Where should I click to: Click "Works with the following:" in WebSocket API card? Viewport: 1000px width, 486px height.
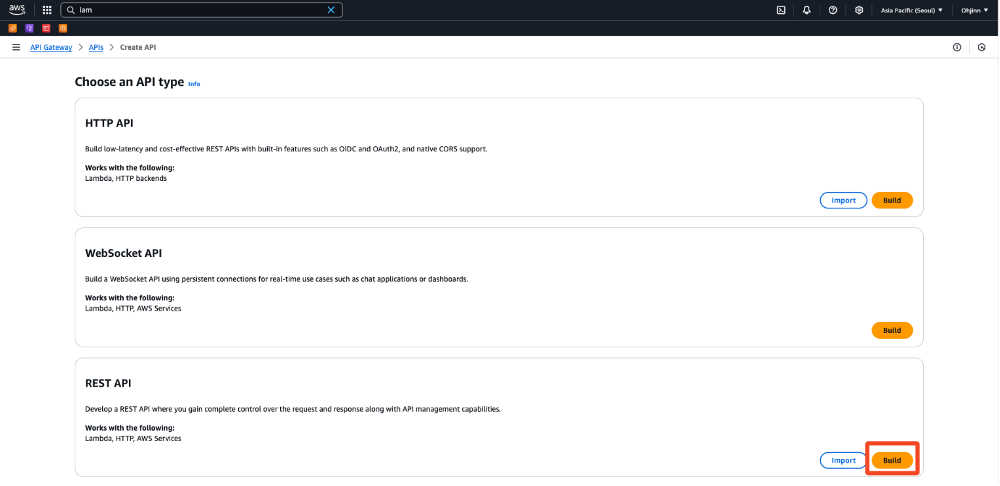pyautogui.click(x=129, y=298)
